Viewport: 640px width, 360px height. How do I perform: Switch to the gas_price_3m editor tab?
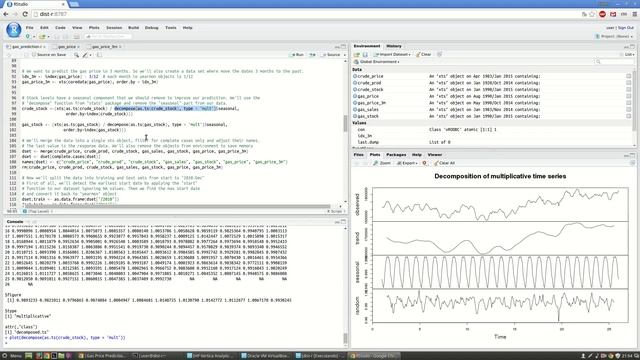pyautogui.click(x=104, y=47)
